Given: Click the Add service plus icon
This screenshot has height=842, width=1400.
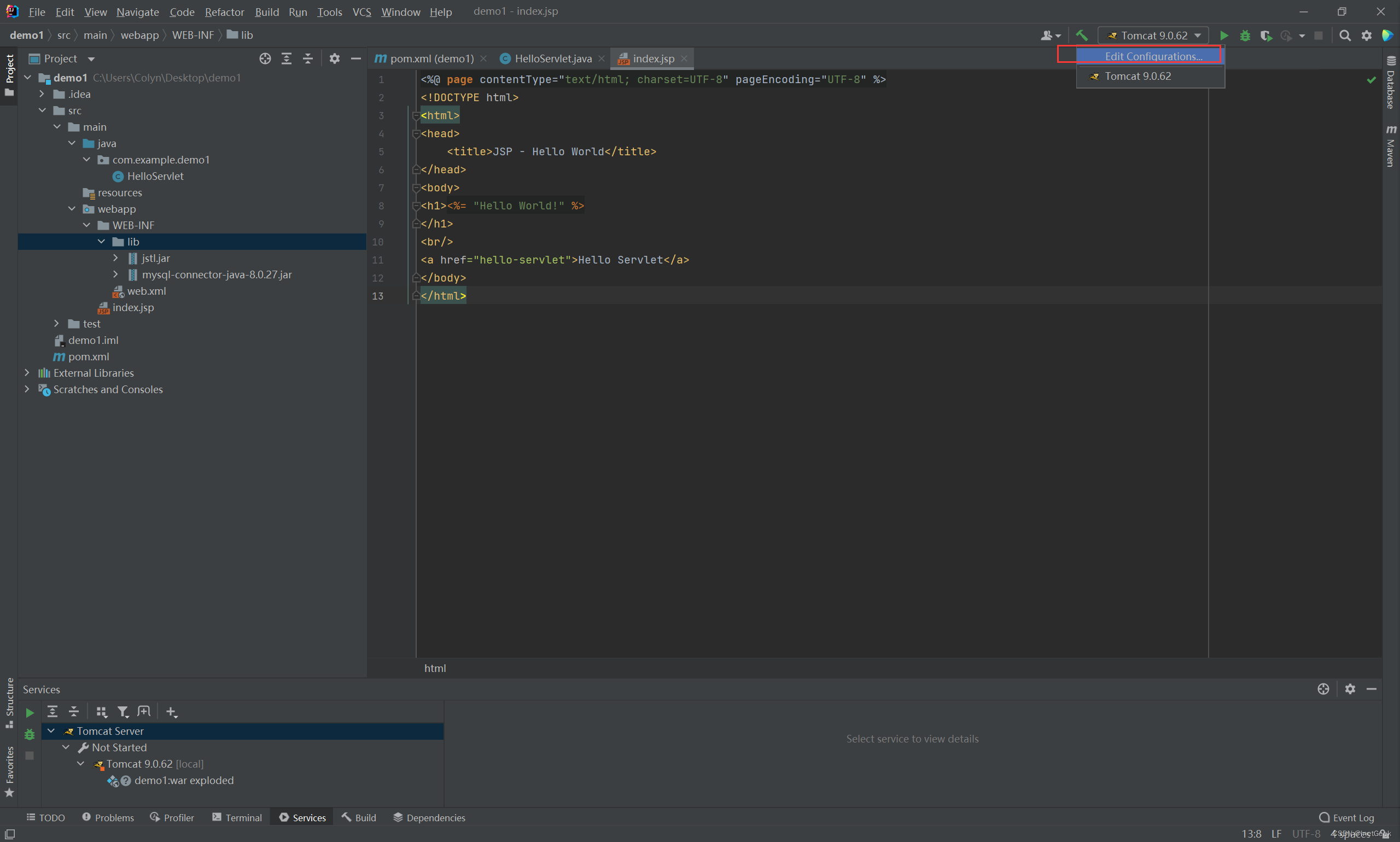Looking at the screenshot, I should [171, 711].
